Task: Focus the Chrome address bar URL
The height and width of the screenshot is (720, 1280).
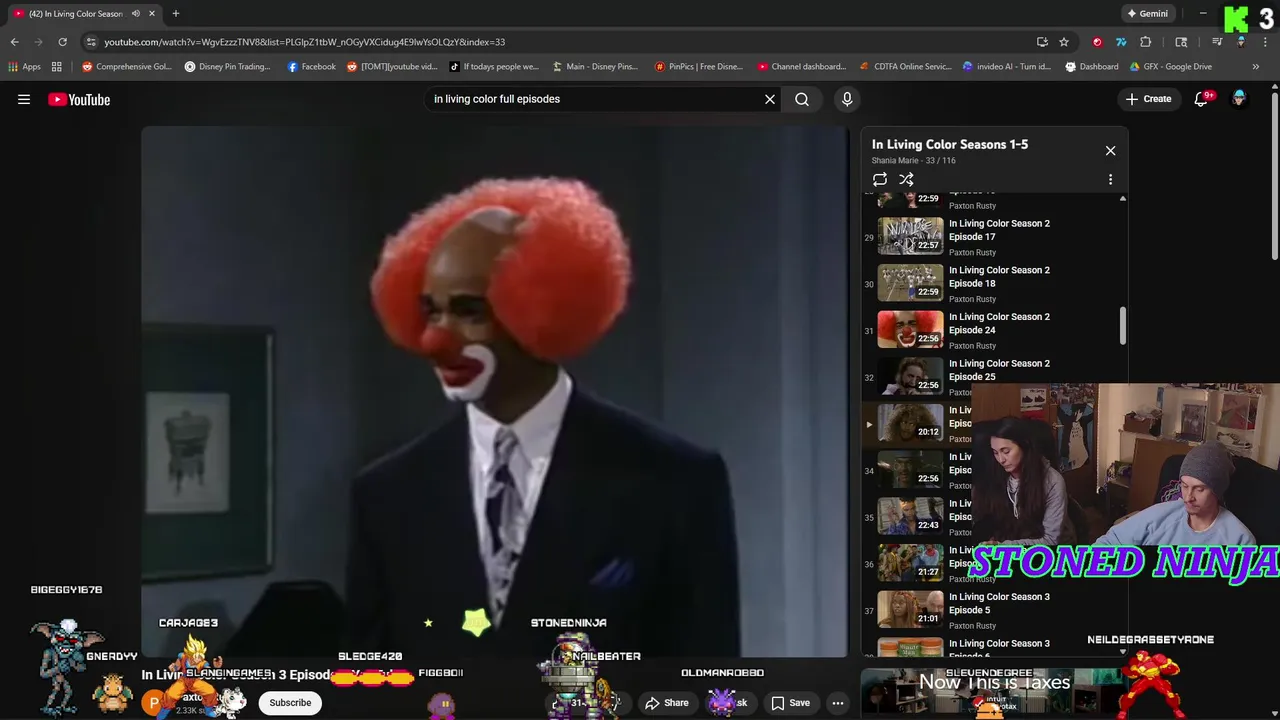Action: pyautogui.click(x=305, y=42)
